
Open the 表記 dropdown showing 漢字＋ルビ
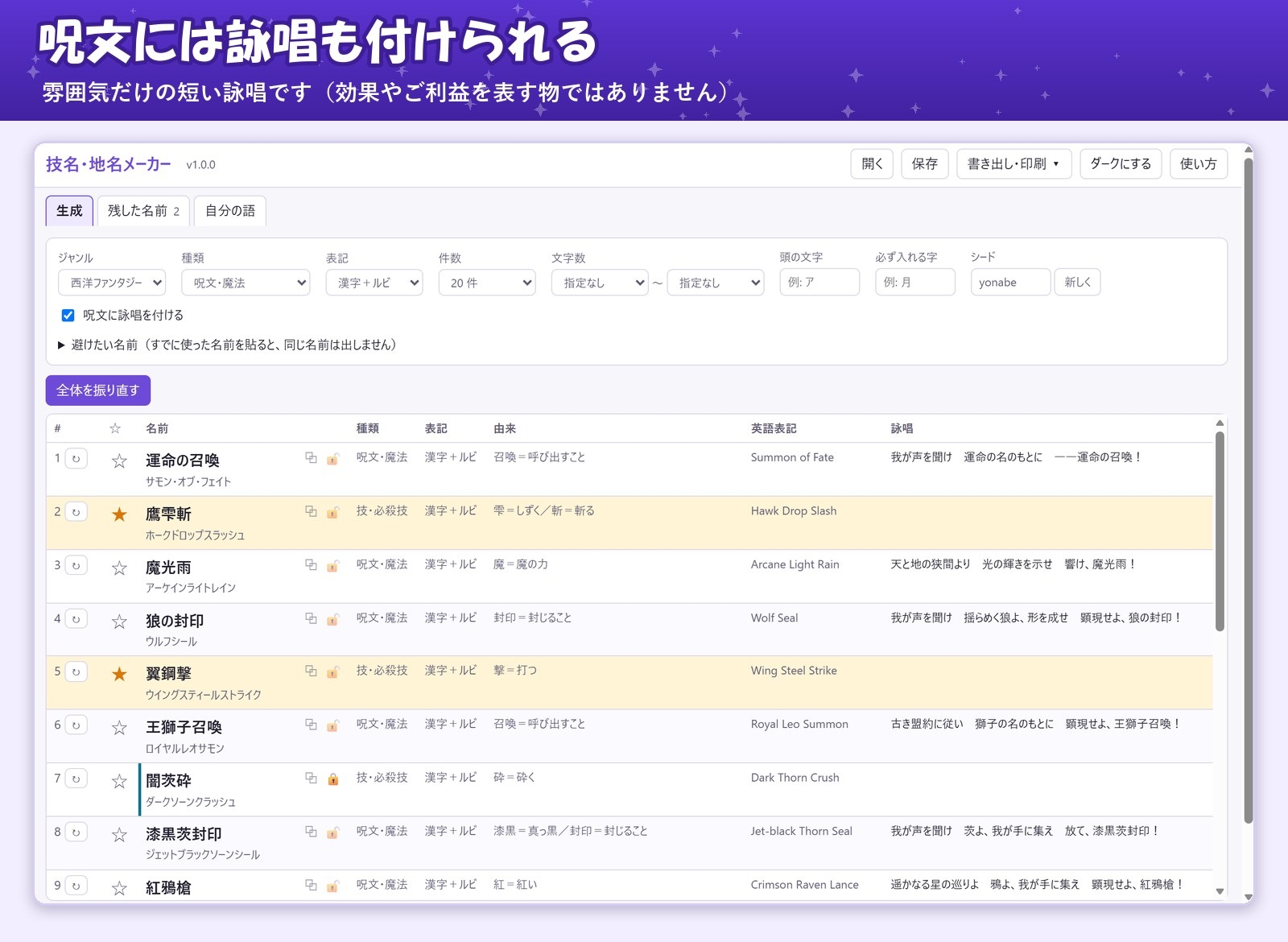point(374,283)
